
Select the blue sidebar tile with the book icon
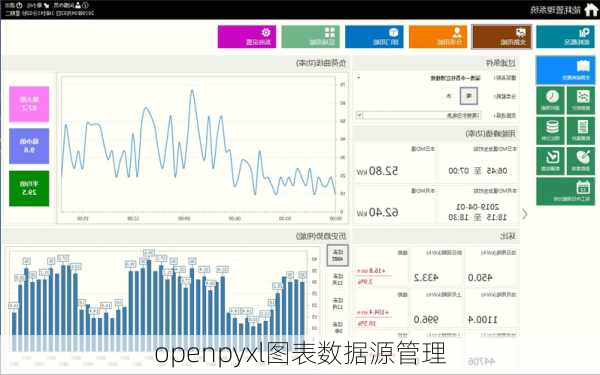(566, 70)
